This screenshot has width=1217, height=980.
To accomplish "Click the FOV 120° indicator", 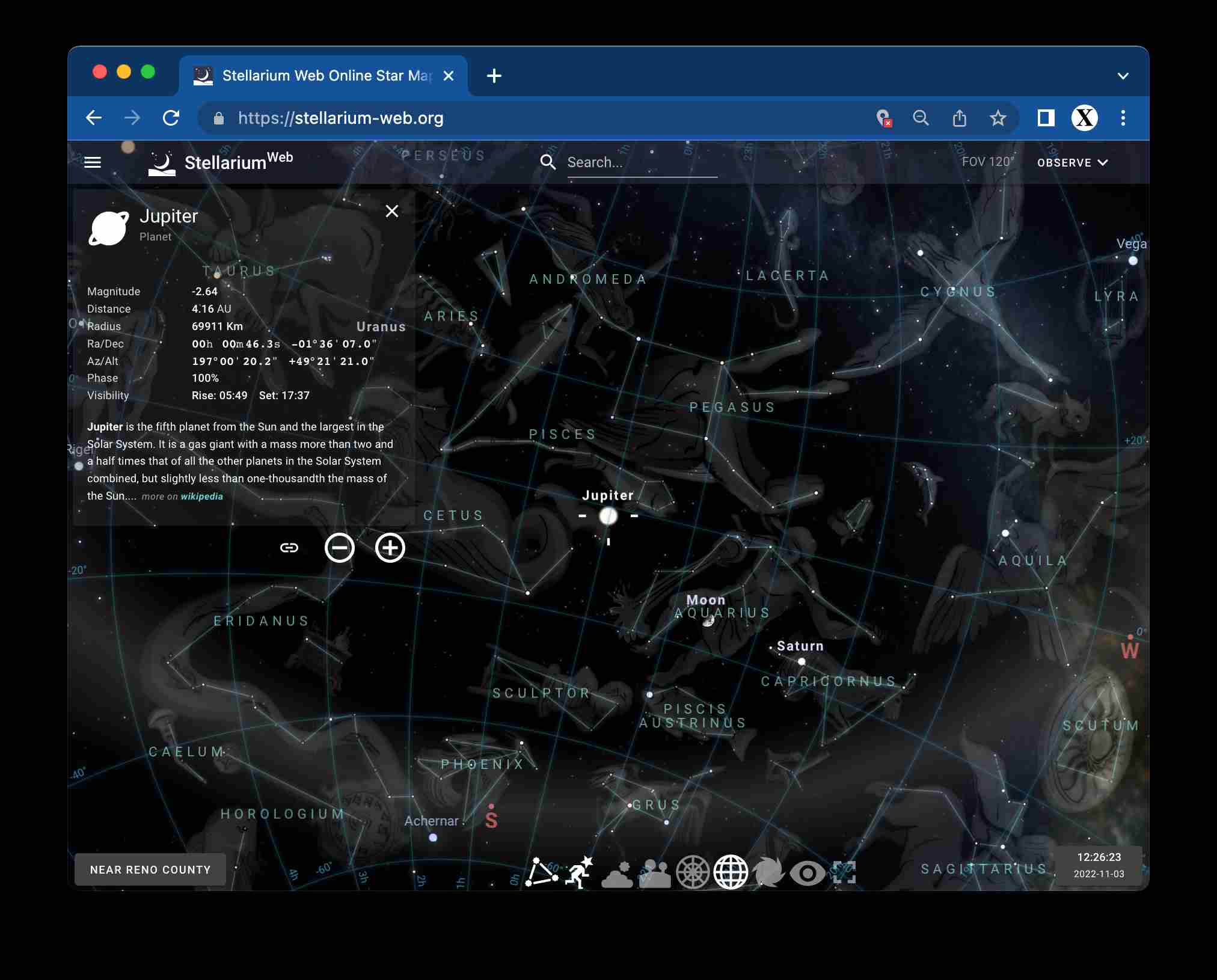I will pos(988,162).
